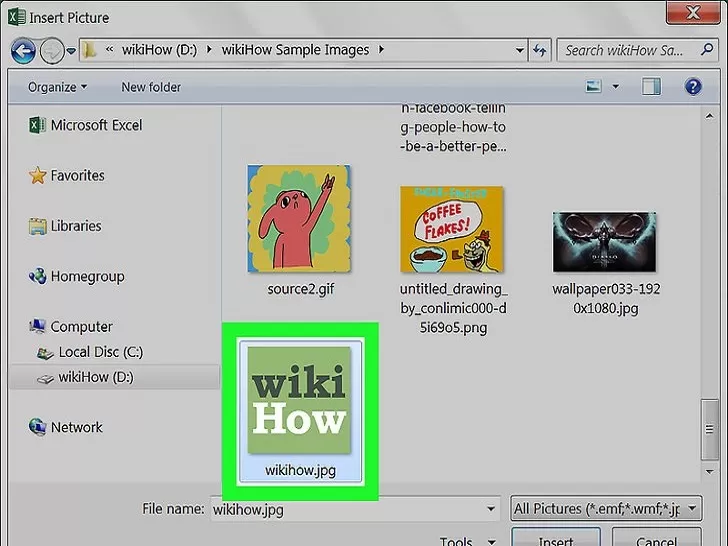Click the Insert button
Image resolution: width=728 pixels, height=546 pixels.
pos(556,538)
